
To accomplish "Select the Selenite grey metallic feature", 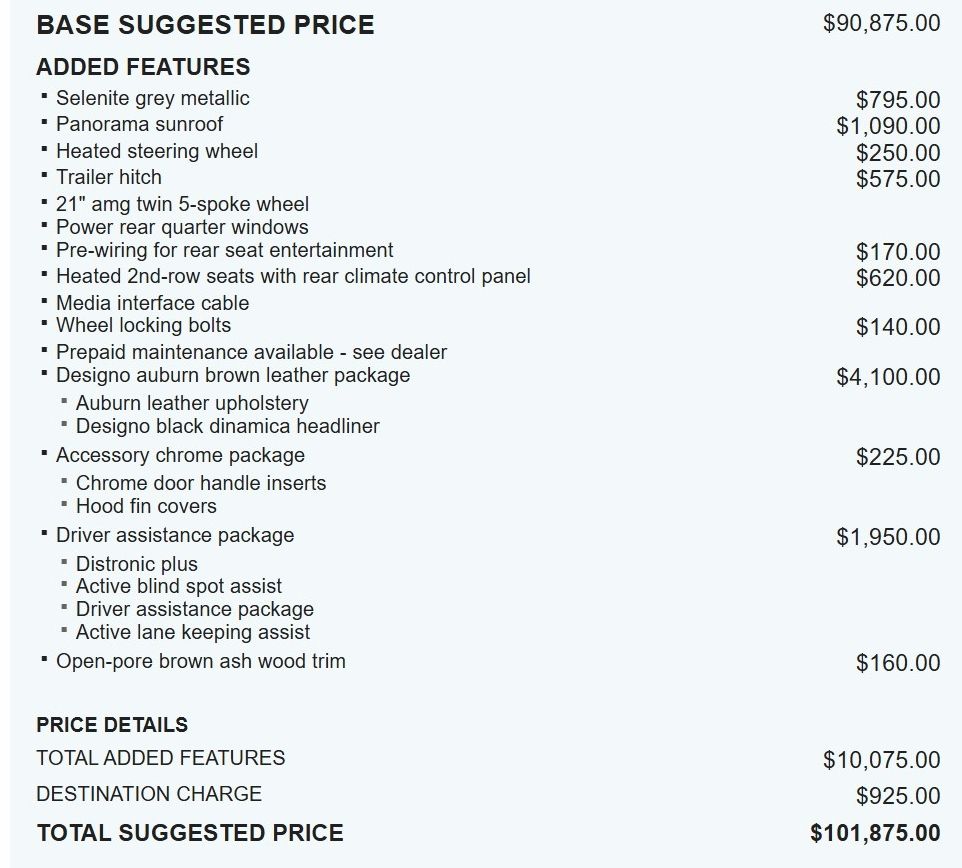I will coord(152,98).
